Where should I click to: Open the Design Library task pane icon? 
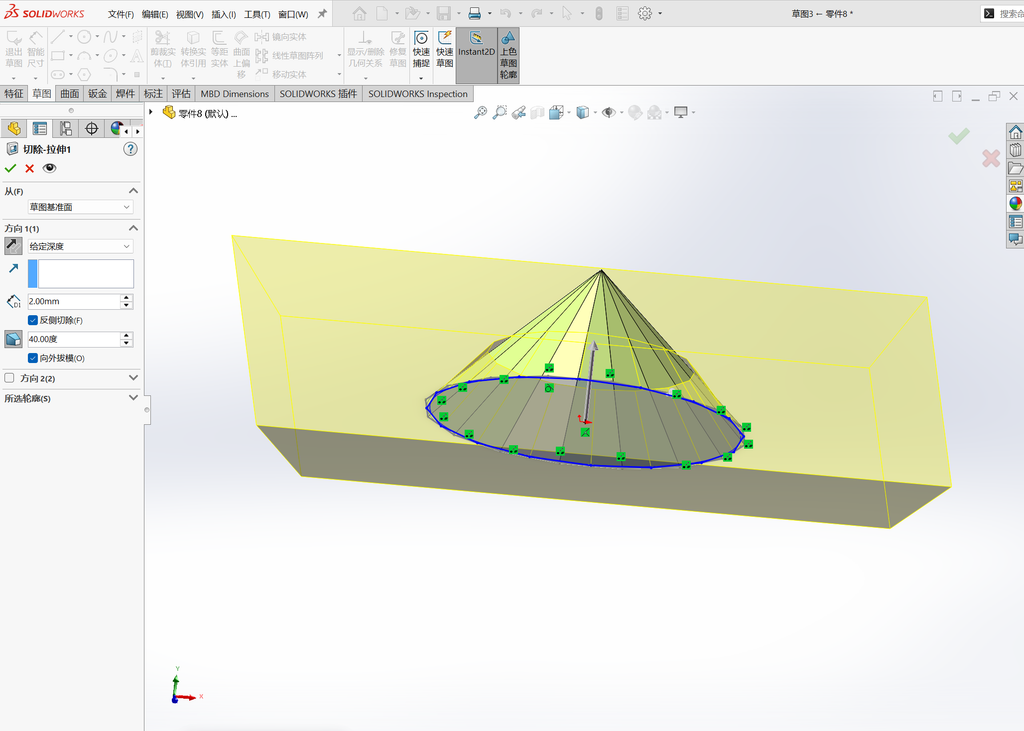click(1016, 150)
